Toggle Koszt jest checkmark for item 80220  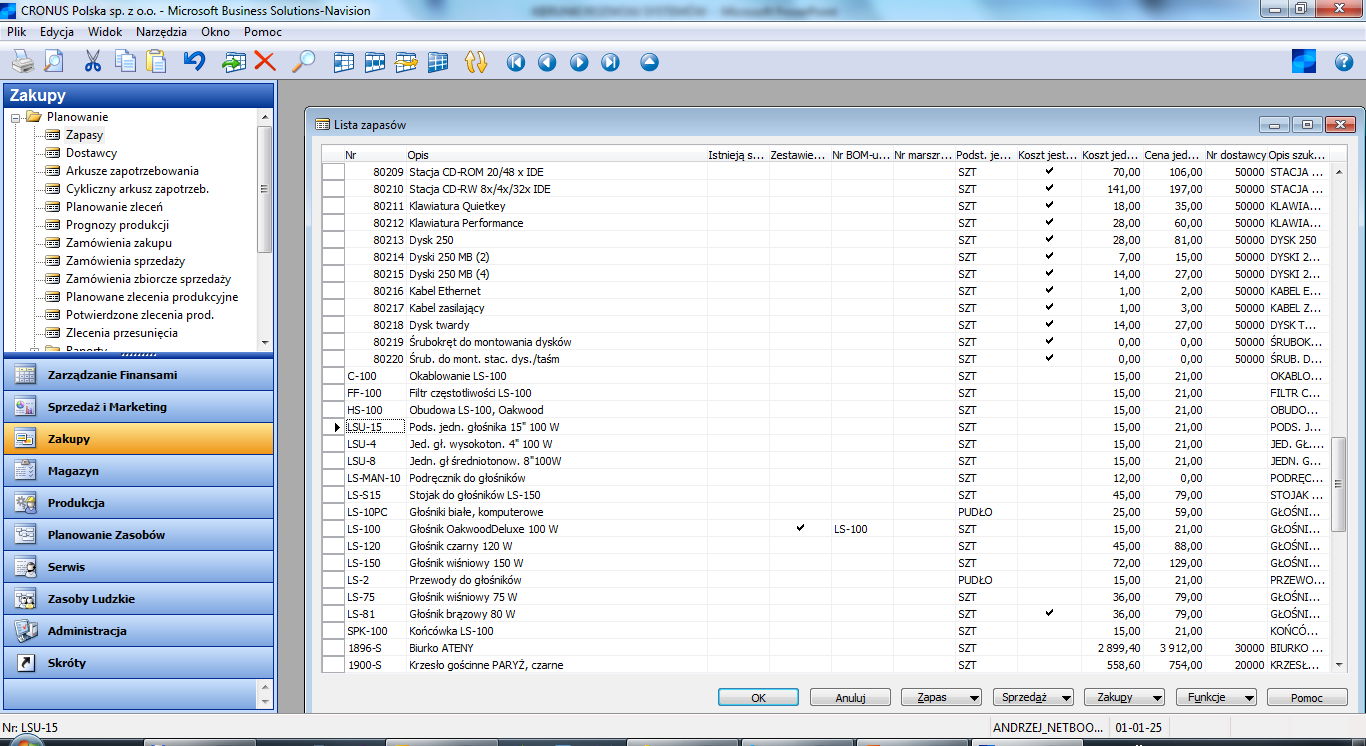pyautogui.click(x=1049, y=358)
